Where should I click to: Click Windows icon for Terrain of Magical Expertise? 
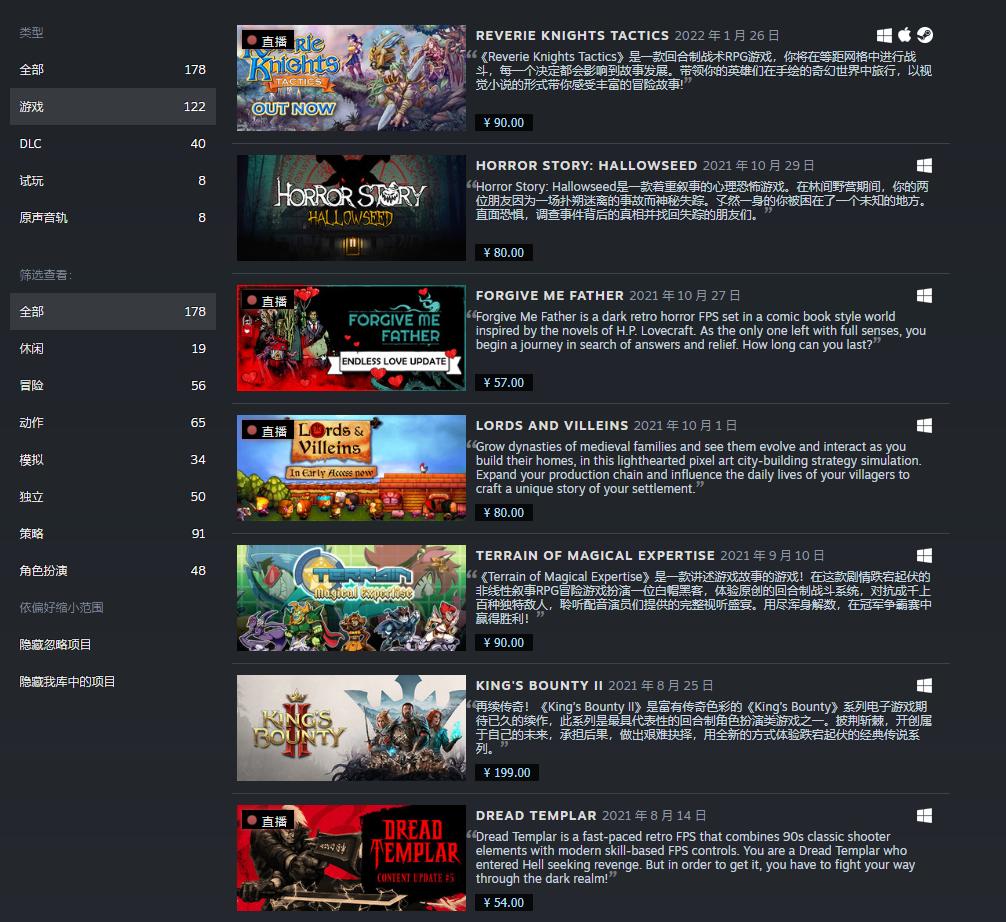pyautogui.click(x=925, y=556)
